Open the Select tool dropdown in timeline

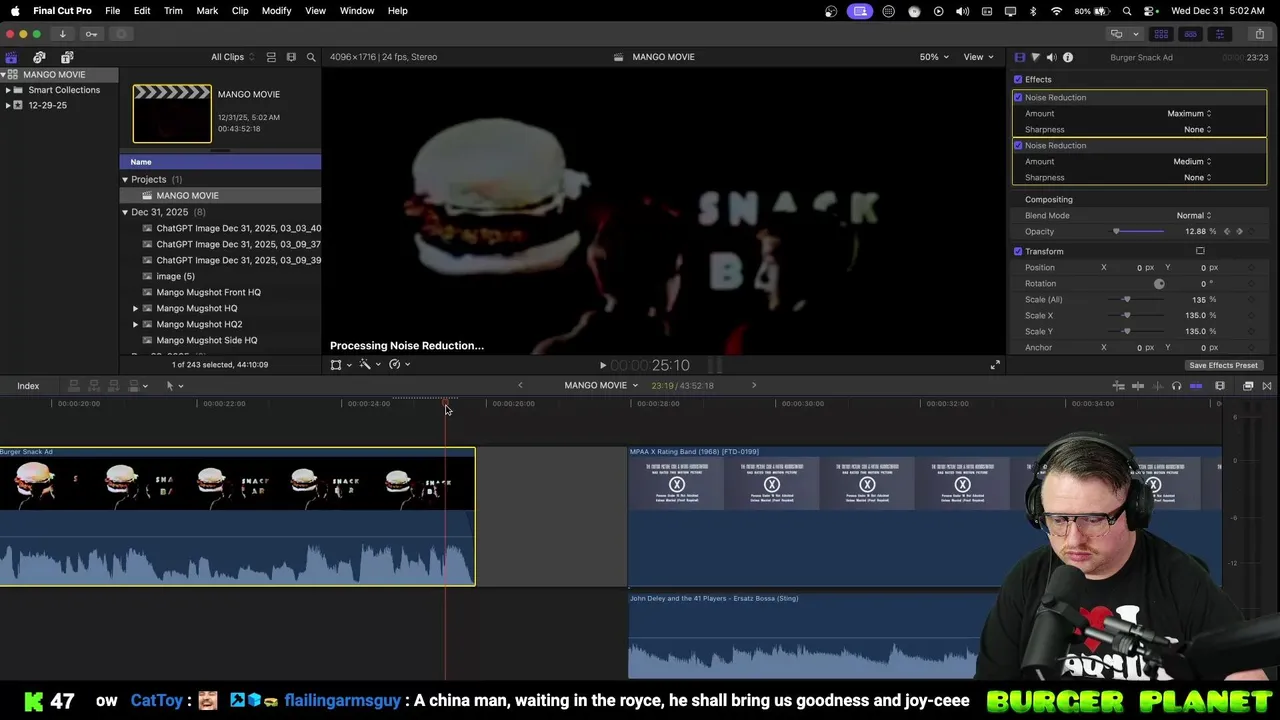tap(174, 386)
